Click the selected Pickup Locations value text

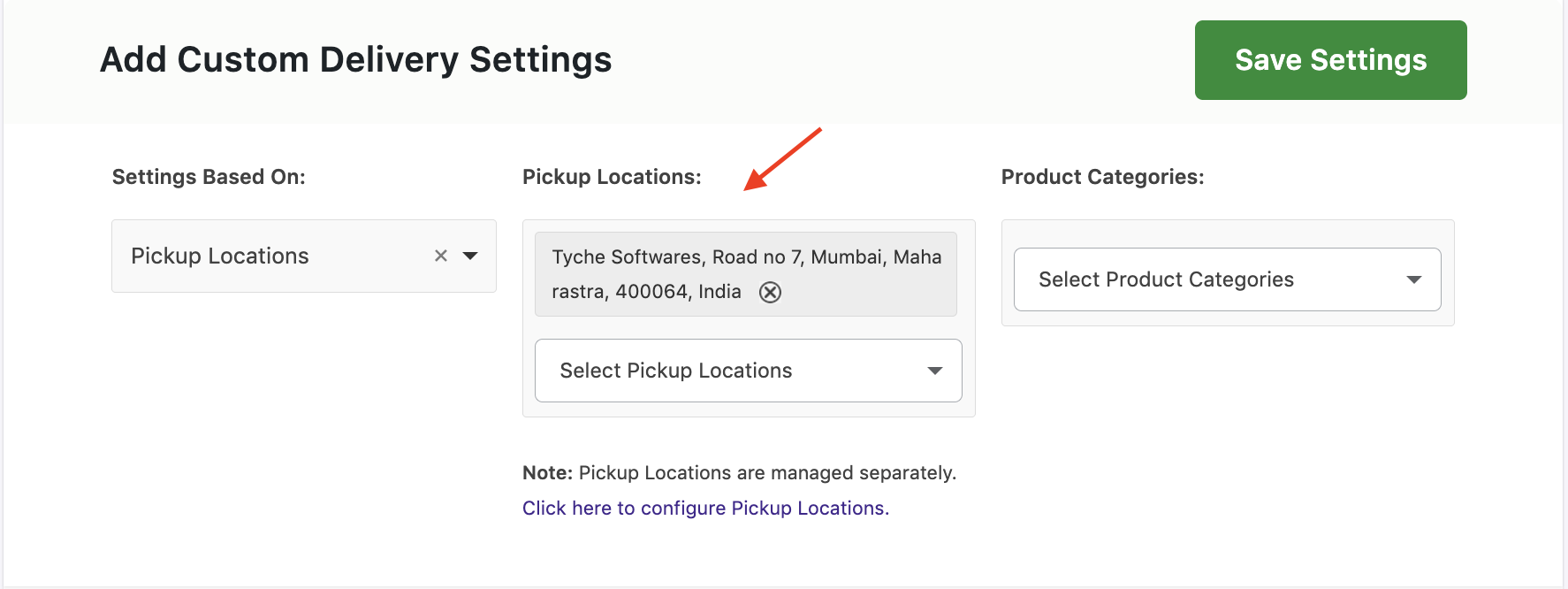tap(220, 256)
